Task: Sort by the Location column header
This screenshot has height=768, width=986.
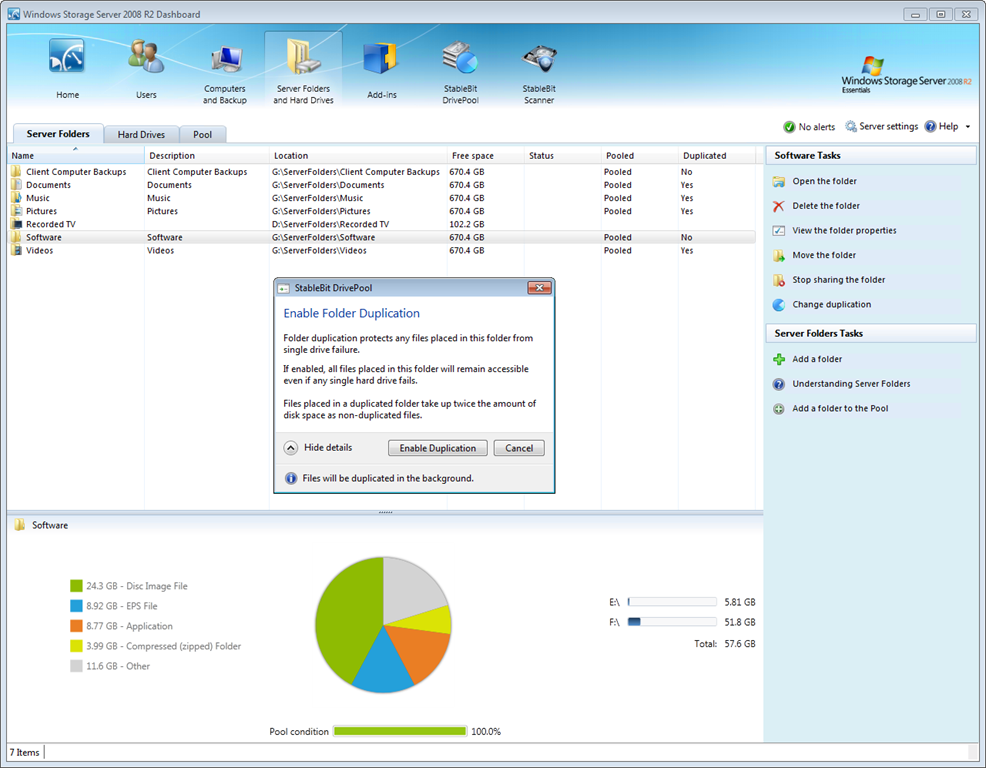Action: [x=358, y=155]
